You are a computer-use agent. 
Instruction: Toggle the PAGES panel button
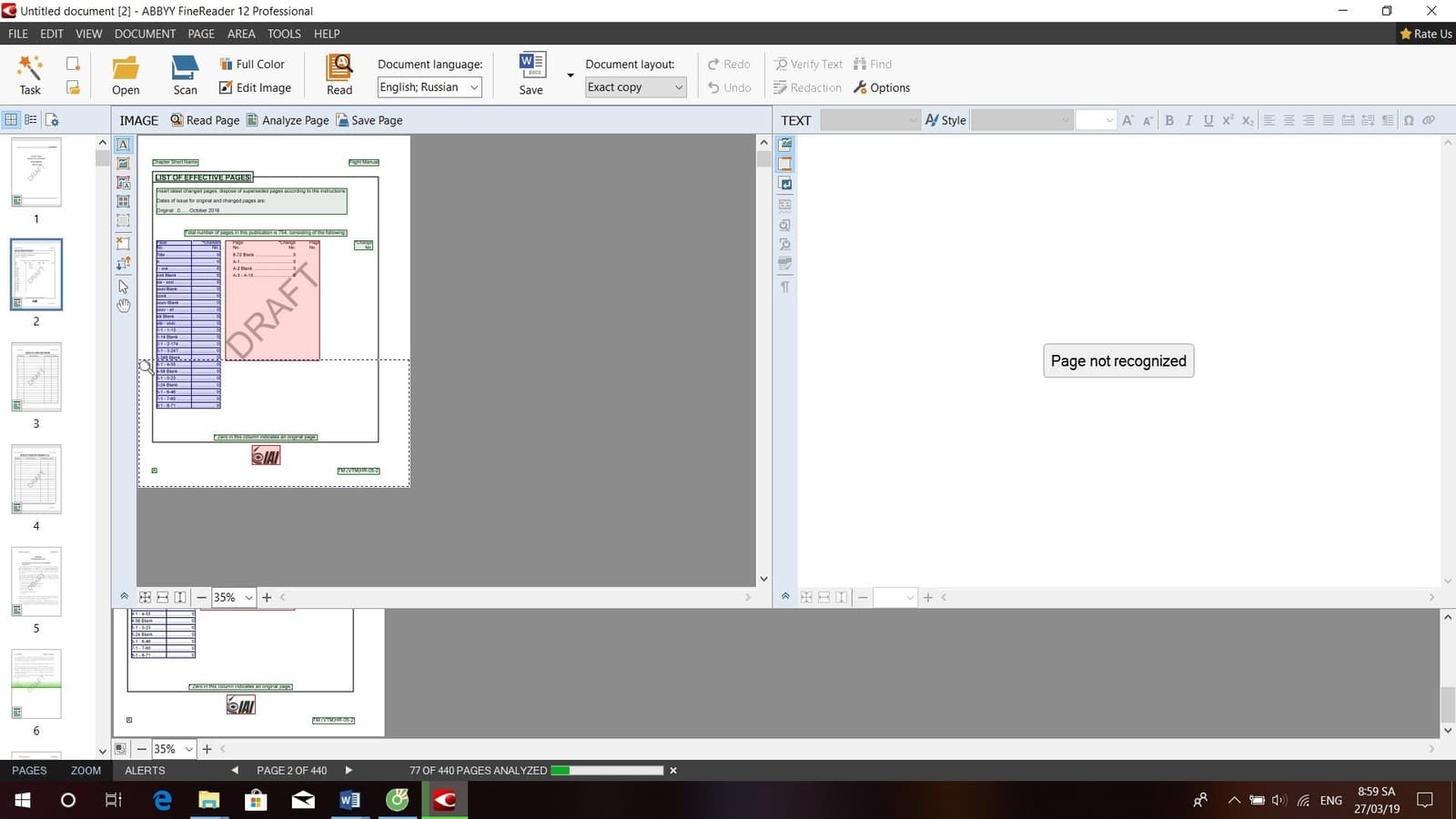click(29, 771)
